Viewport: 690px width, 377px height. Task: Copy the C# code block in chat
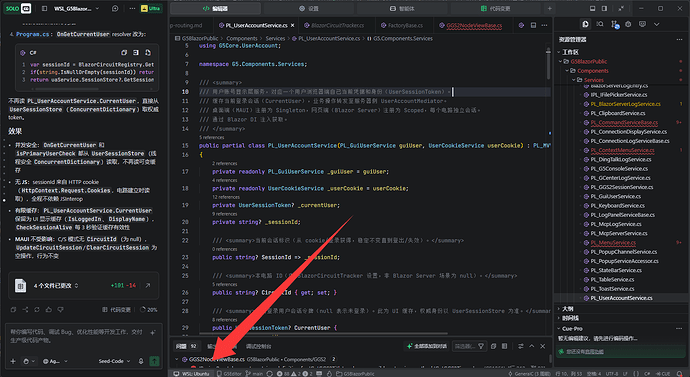pyautogui.click(x=124, y=52)
